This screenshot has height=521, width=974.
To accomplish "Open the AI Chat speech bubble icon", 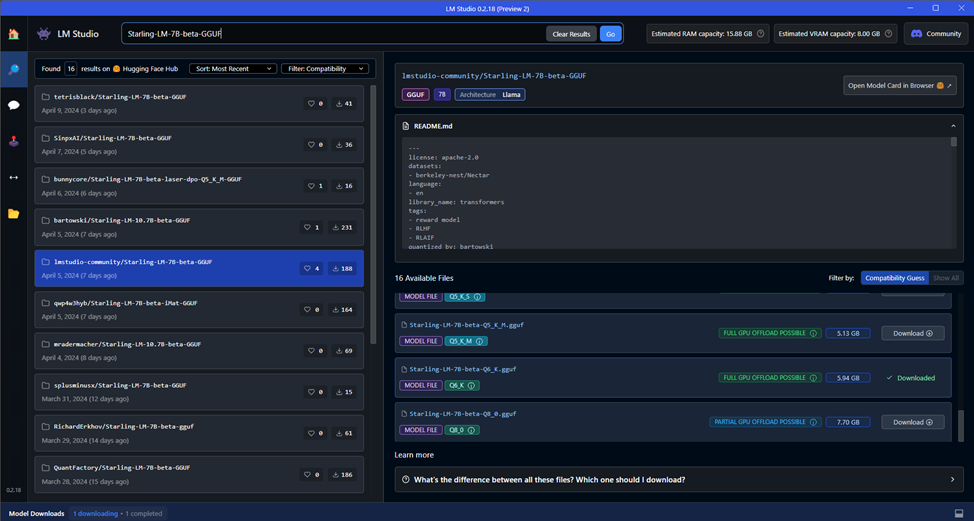I will click(x=13, y=105).
